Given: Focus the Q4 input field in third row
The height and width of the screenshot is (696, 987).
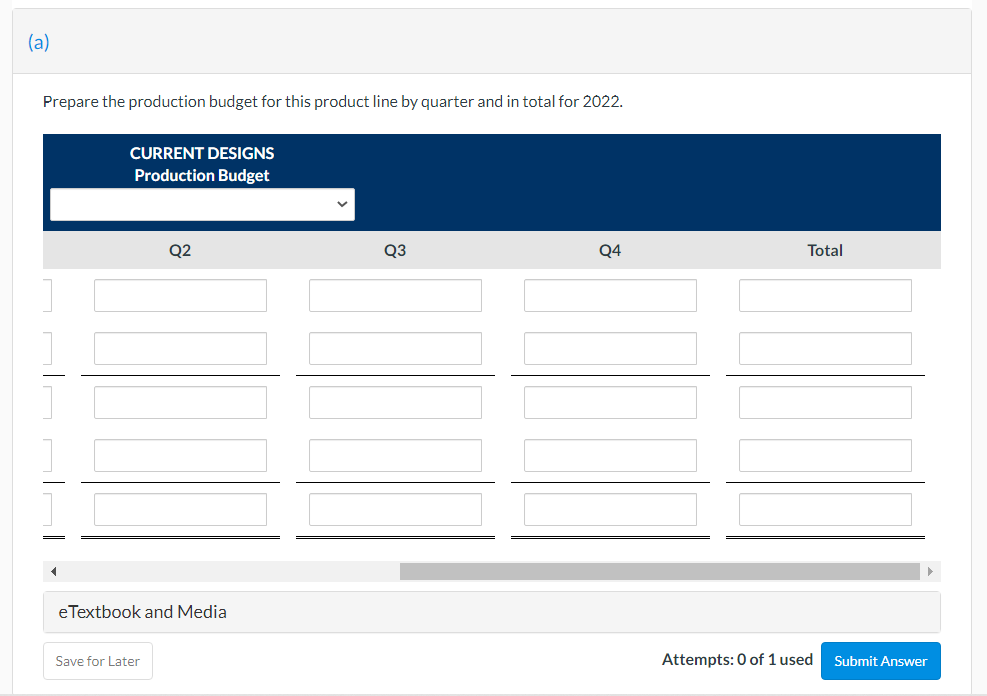Looking at the screenshot, I should (611, 403).
